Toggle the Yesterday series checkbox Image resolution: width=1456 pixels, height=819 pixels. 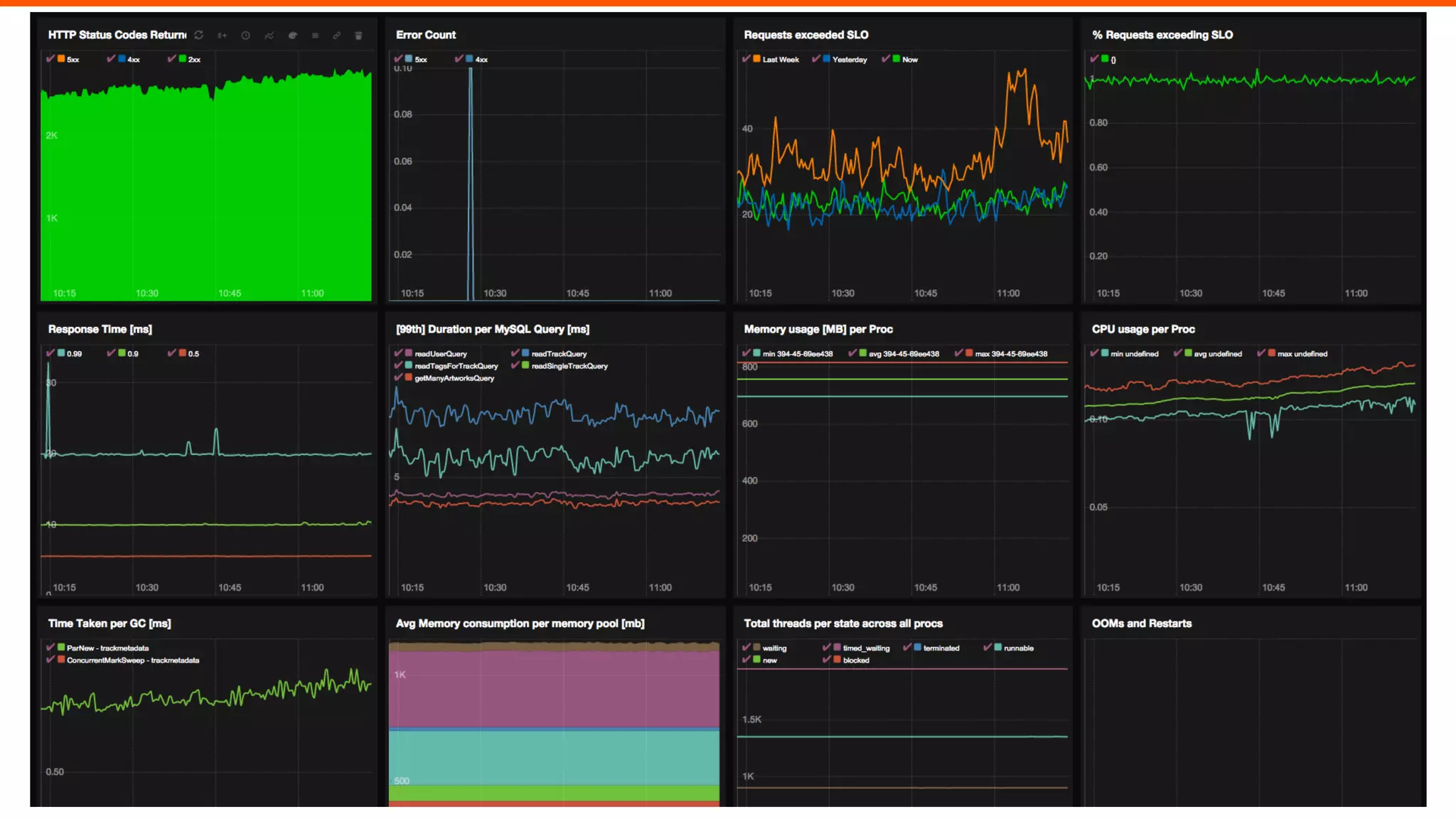[x=816, y=59]
